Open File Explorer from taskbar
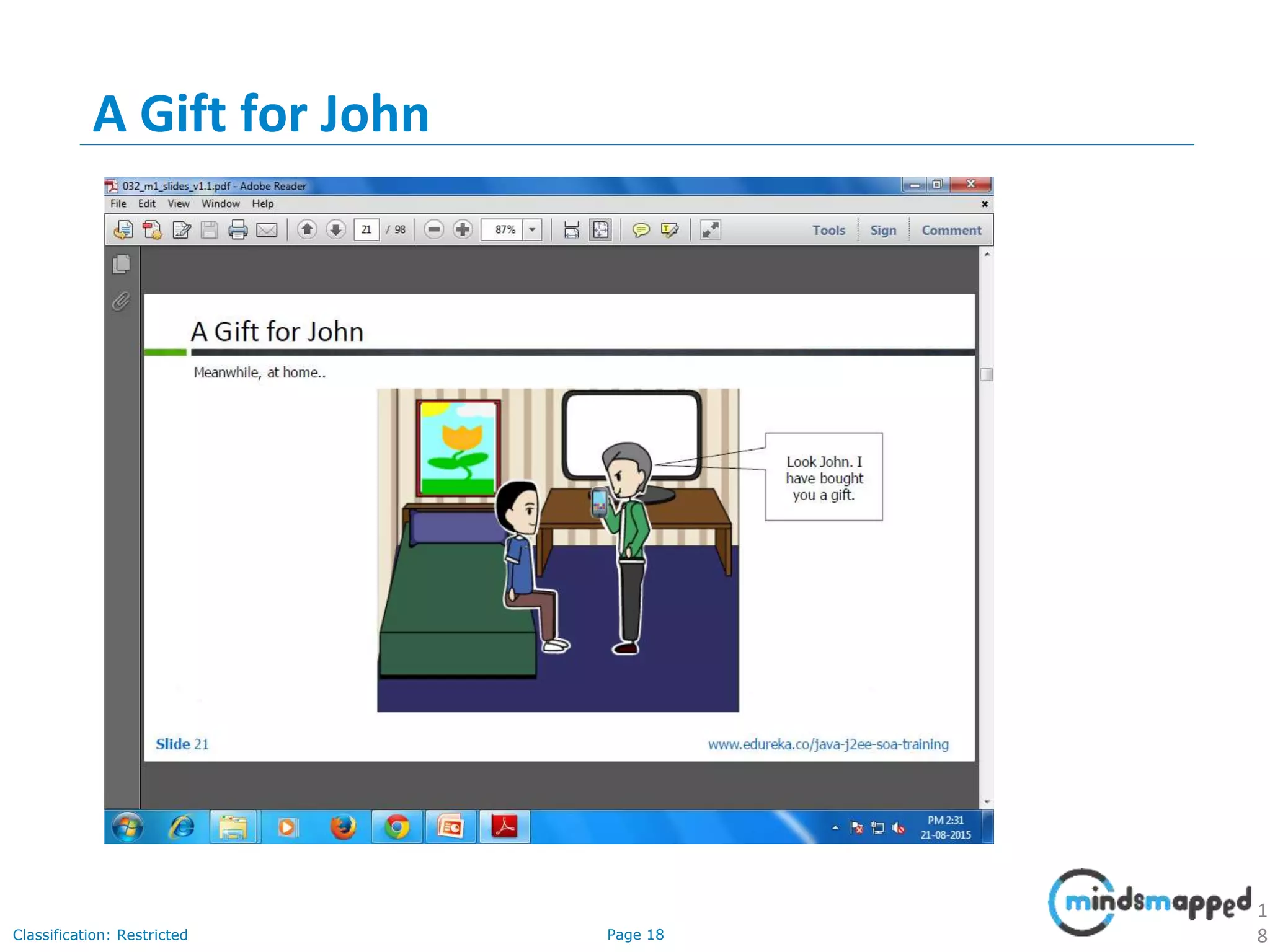Image resolution: width=1270 pixels, height=952 pixels. click(x=233, y=827)
